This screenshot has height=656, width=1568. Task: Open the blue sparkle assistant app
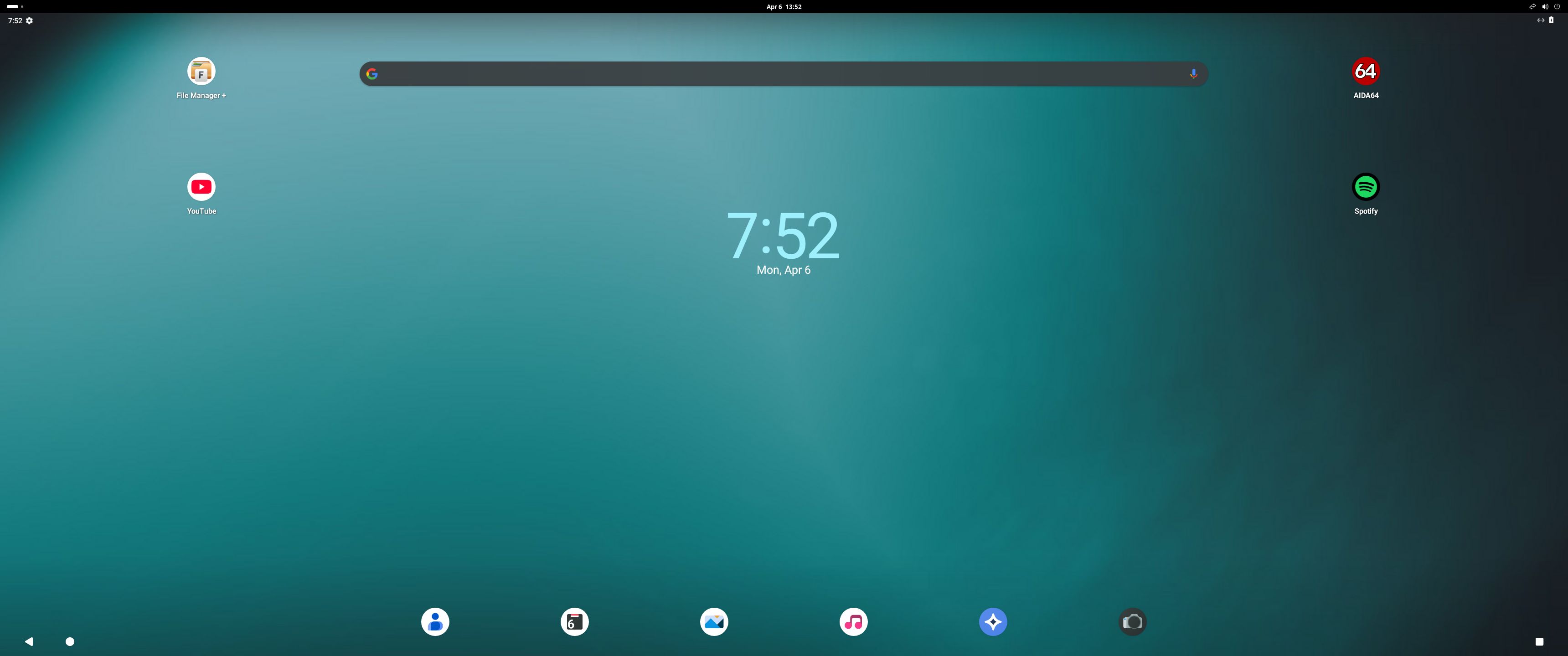pos(992,622)
